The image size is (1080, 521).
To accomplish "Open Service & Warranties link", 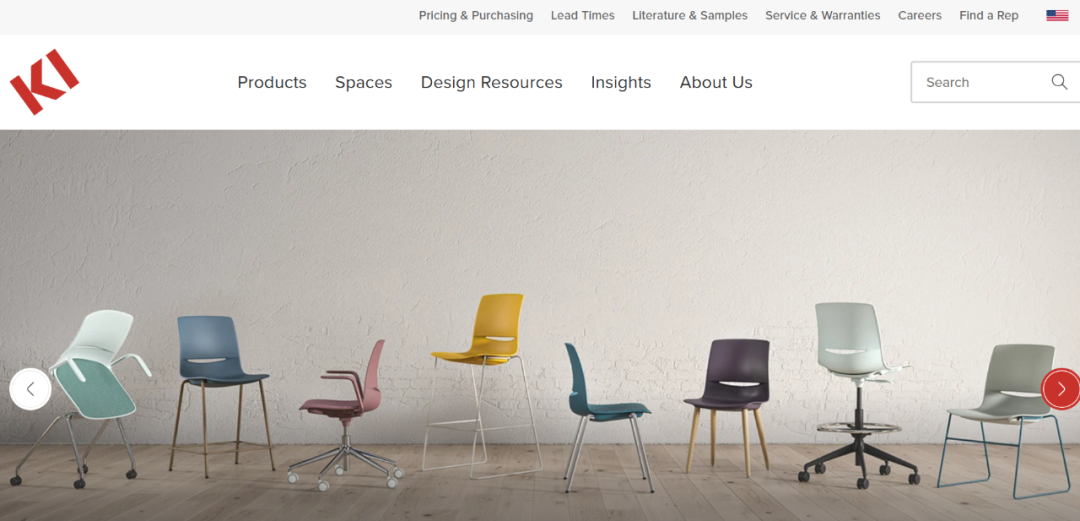I will [823, 15].
